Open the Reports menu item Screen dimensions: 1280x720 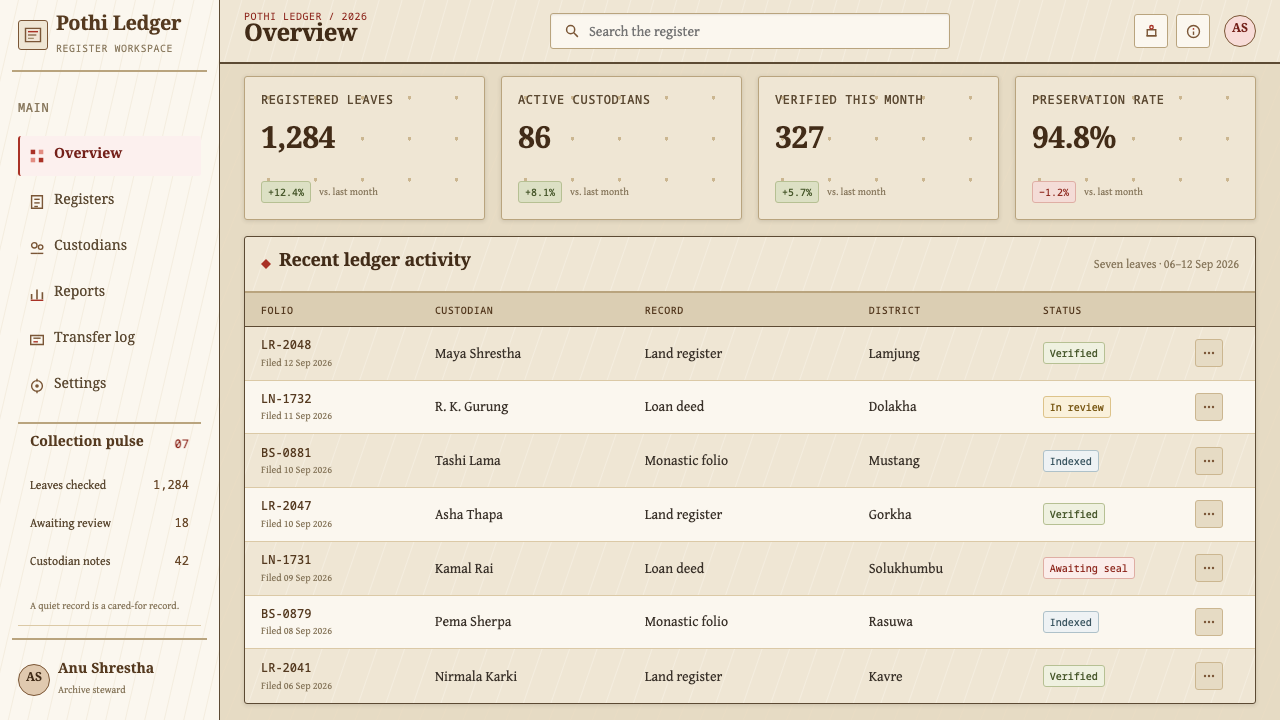109,293
